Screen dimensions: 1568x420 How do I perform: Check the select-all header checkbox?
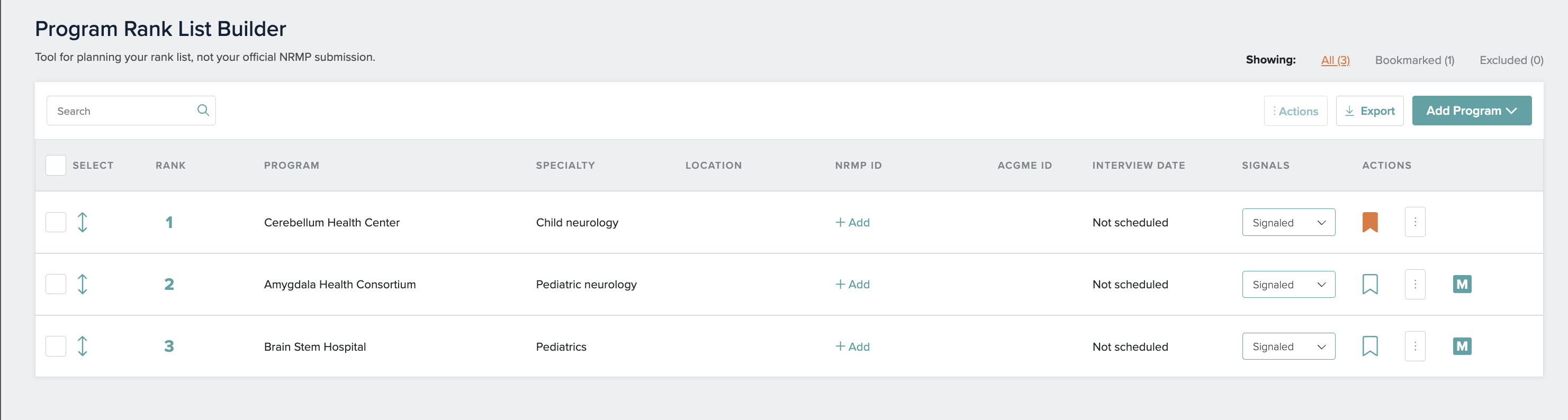56,166
